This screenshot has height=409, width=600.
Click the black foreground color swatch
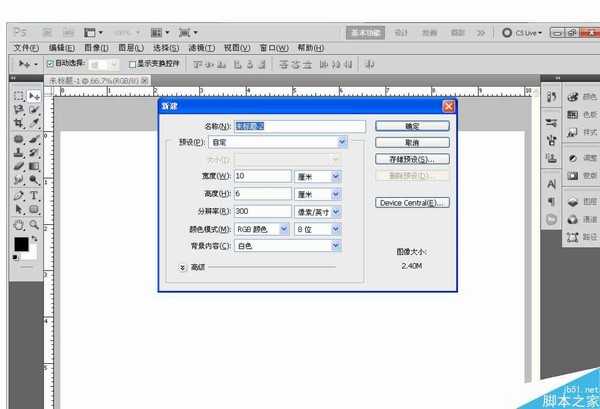tap(21, 245)
